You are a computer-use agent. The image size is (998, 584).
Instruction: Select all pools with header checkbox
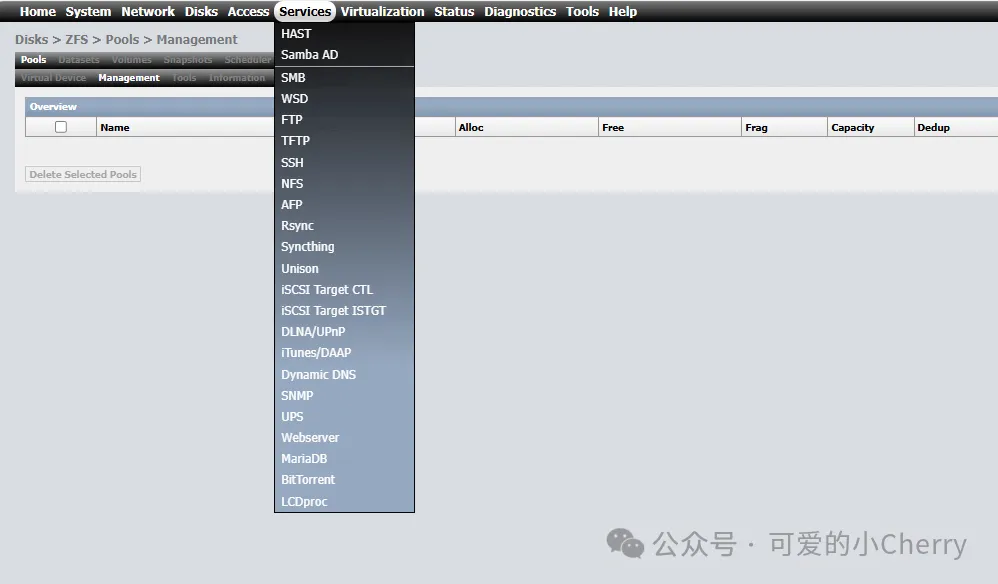tap(61, 127)
